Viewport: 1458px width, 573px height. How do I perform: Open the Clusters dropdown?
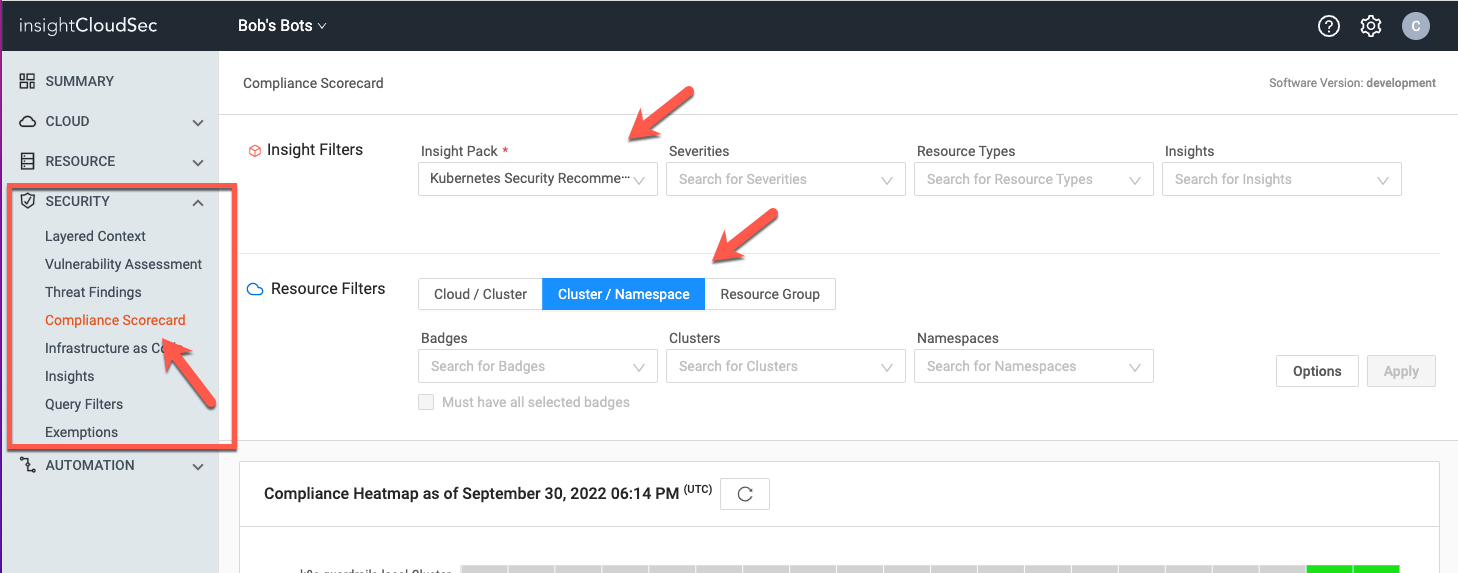point(786,366)
